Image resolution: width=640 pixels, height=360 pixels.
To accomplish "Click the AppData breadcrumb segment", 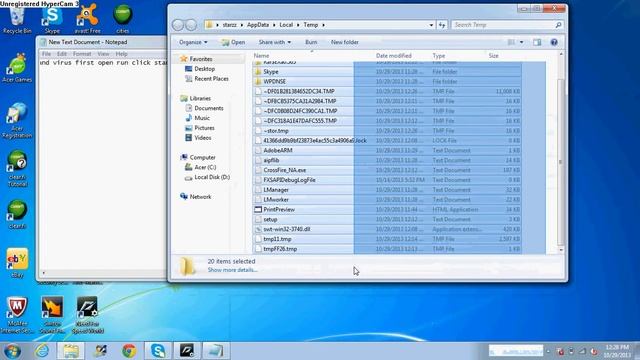I will click(258, 25).
